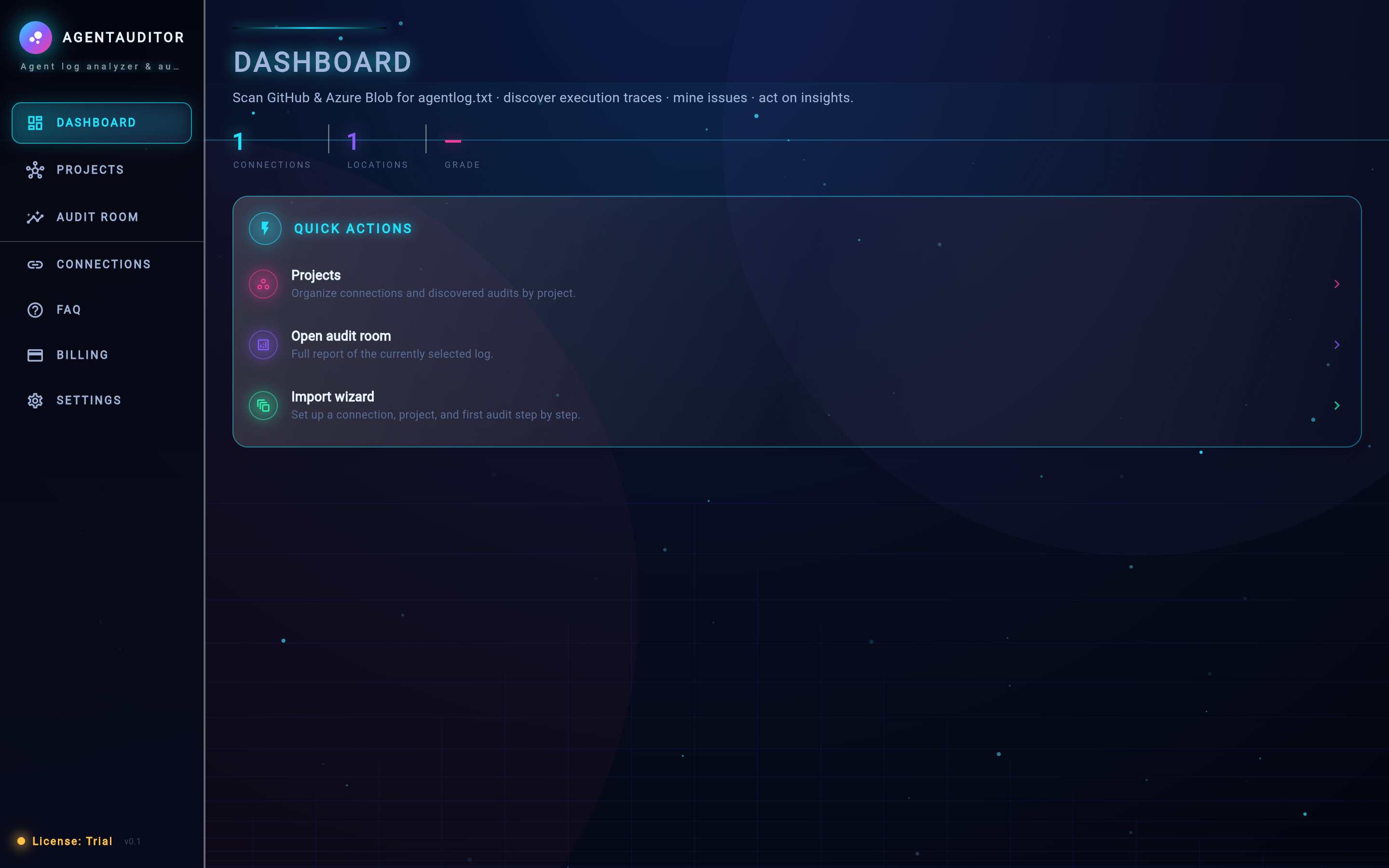Click the AgentAuditor logo icon
1389x868 pixels.
coord(36,37)
